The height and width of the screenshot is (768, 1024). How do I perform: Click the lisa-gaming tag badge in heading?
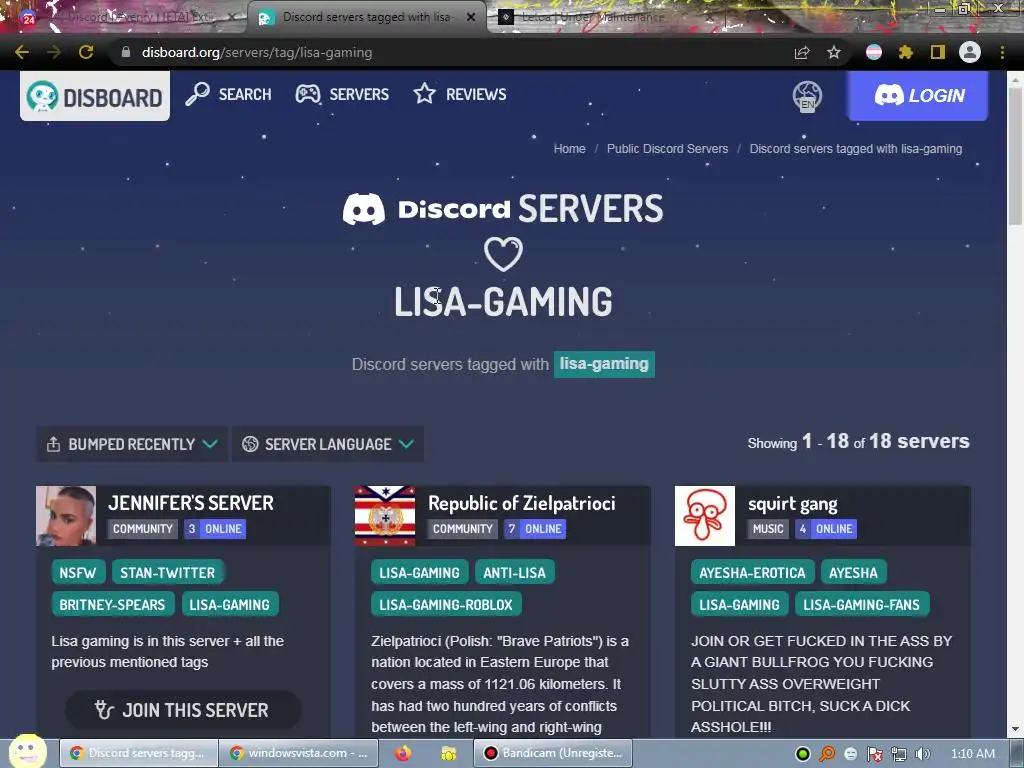click(x=604, y=364)
